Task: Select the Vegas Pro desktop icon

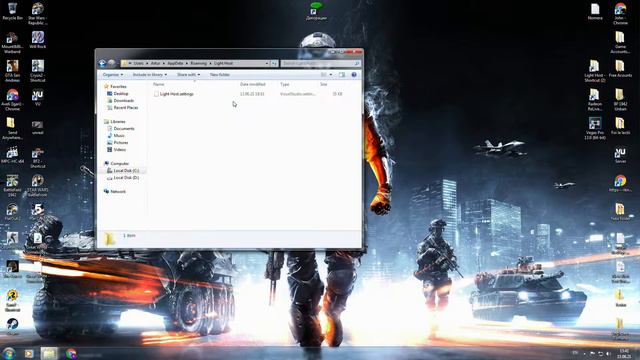Action: [x=595, y=129]
